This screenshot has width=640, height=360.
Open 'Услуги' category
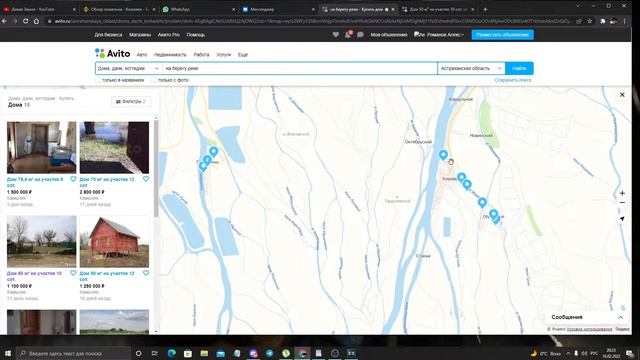point(224,55)
